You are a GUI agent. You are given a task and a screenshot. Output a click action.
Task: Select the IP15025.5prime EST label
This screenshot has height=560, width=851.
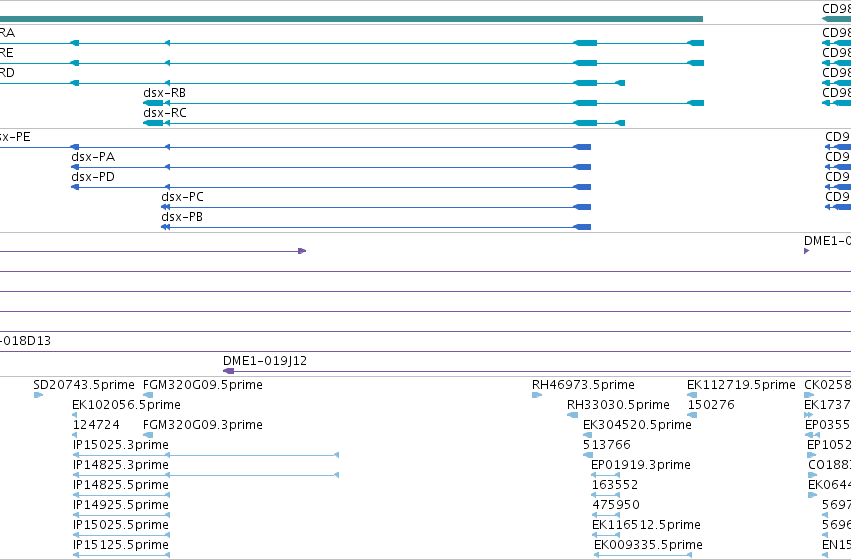(x=121, y=525)
